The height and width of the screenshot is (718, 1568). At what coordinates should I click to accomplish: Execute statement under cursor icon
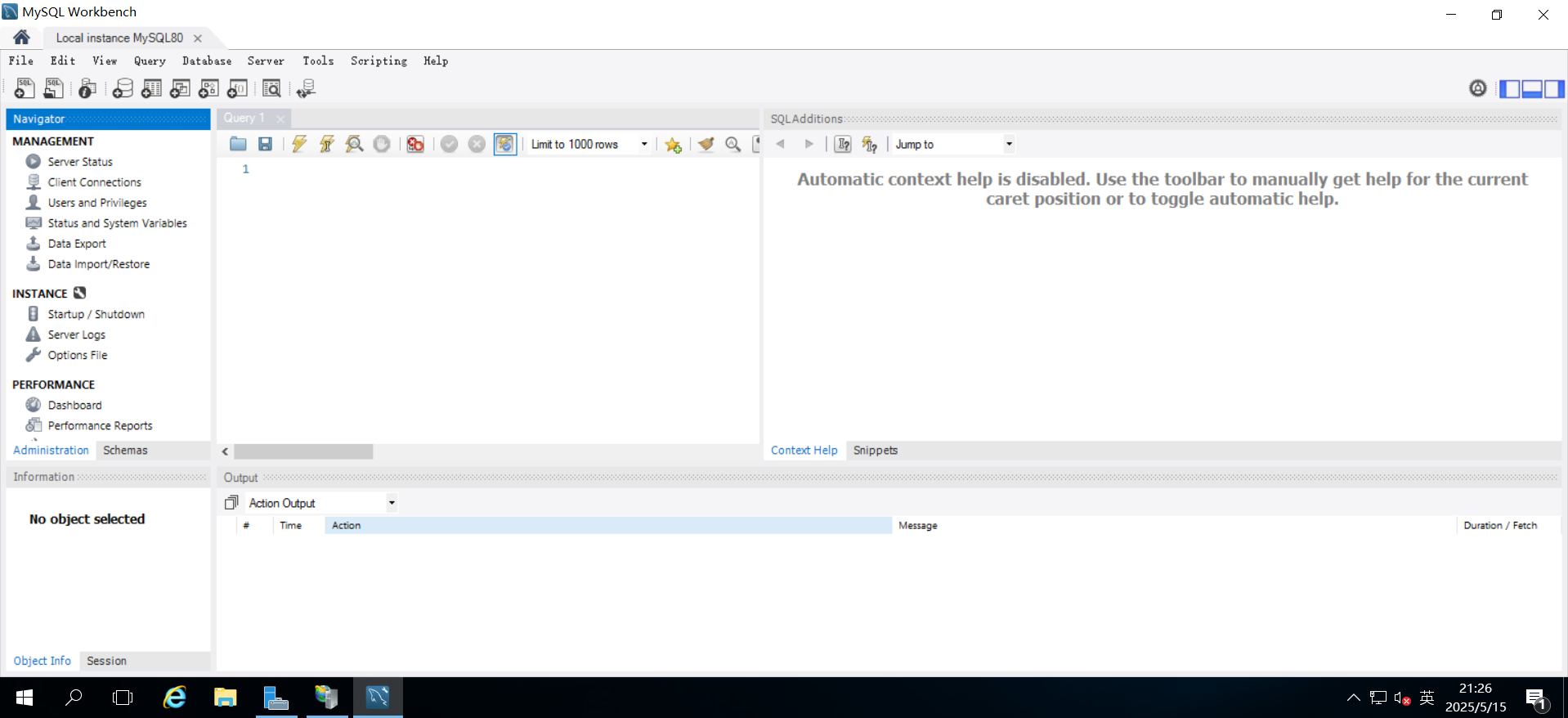tap(326, 144)
